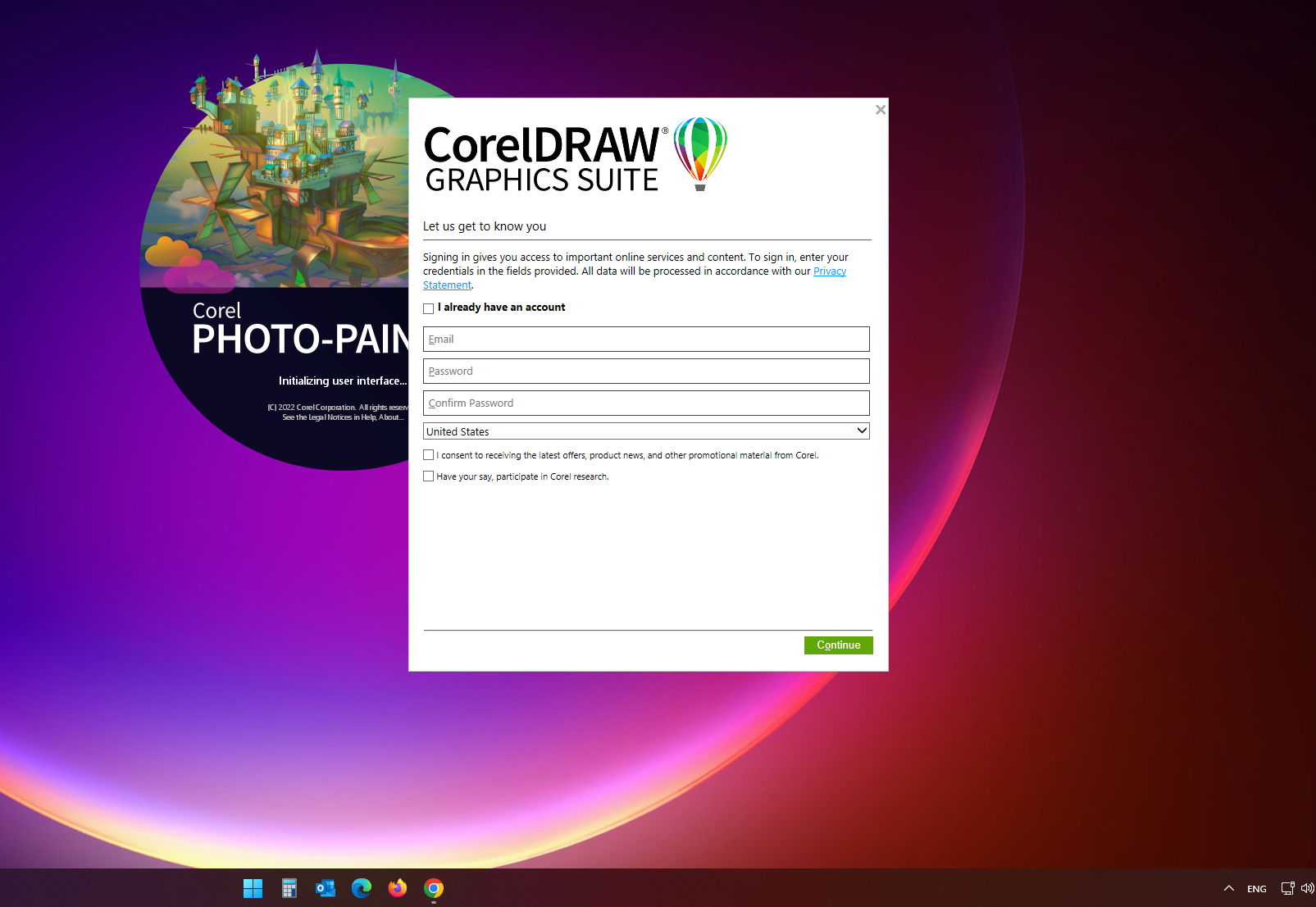
Task: Check 'I already have an account'
Action: point(428,308)
